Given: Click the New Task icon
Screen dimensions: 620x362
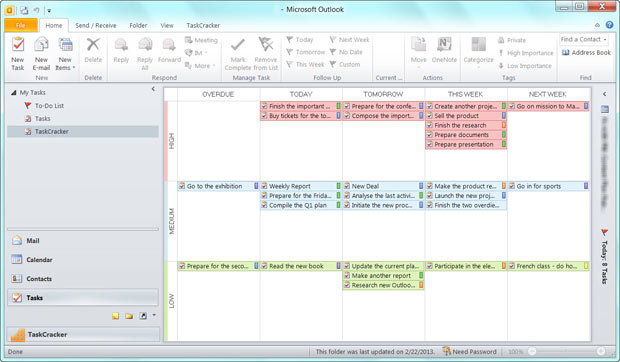Looking at the screenshot, I should point(18,44).
